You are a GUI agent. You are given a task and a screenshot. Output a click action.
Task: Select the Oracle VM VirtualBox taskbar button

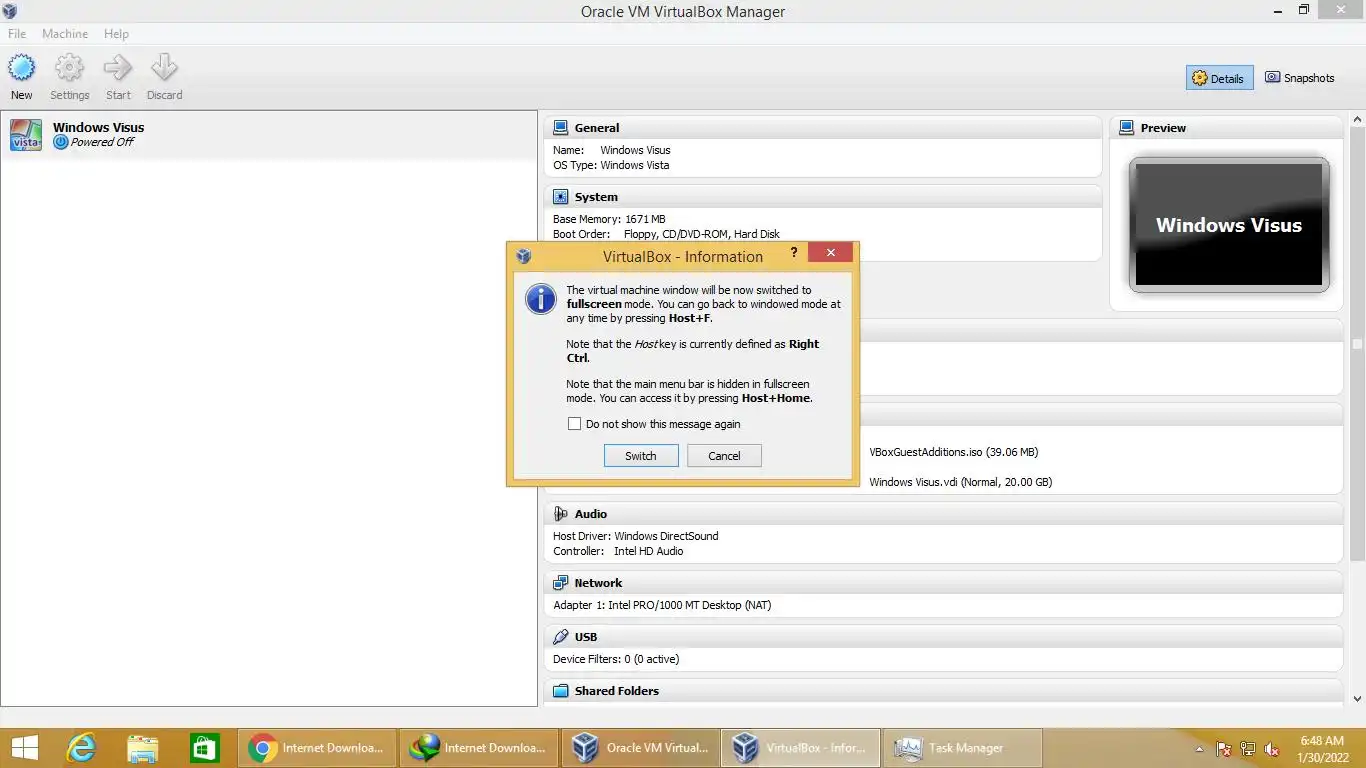tap(640, 748)
